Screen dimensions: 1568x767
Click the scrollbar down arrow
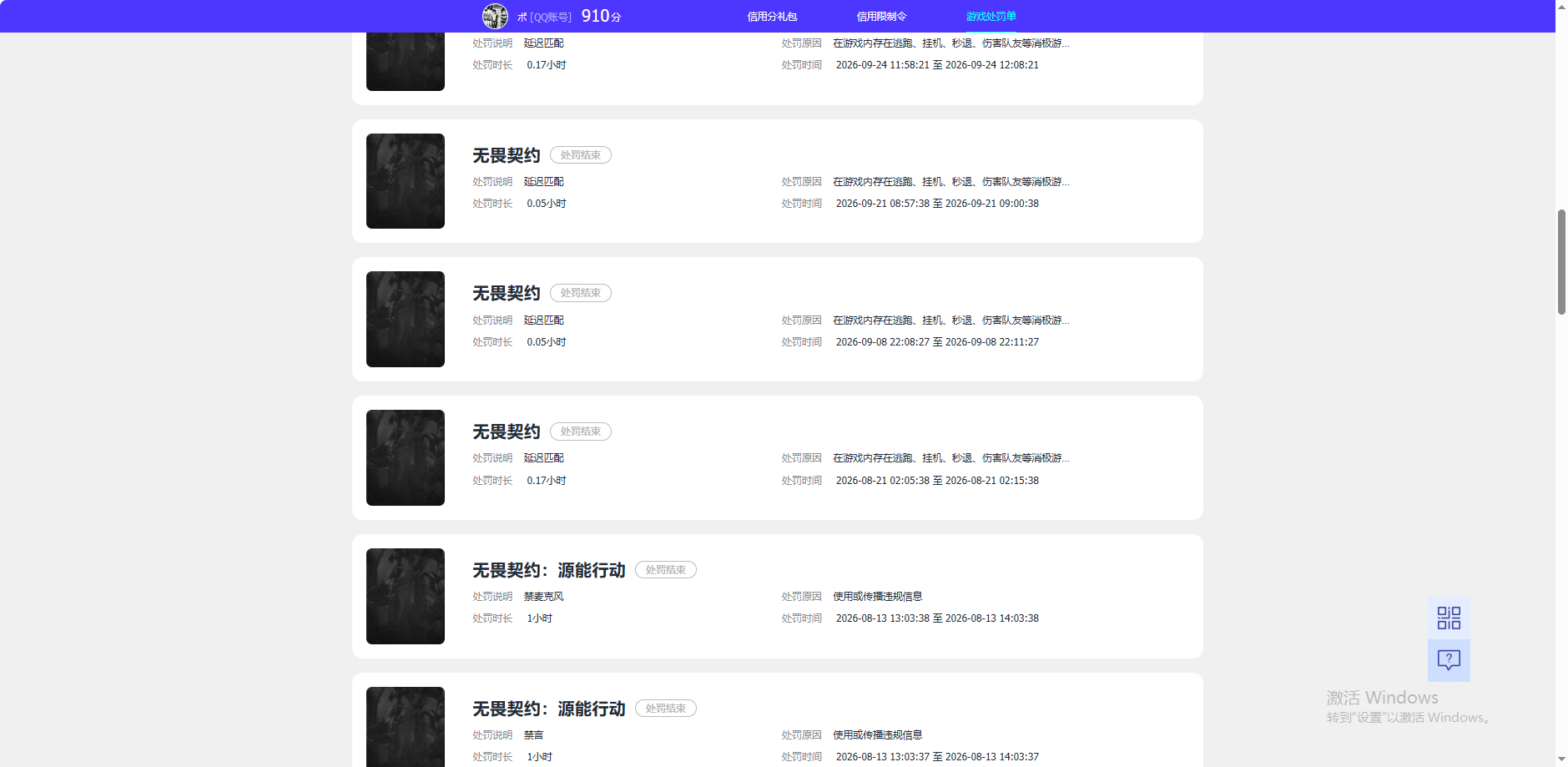1561,760
